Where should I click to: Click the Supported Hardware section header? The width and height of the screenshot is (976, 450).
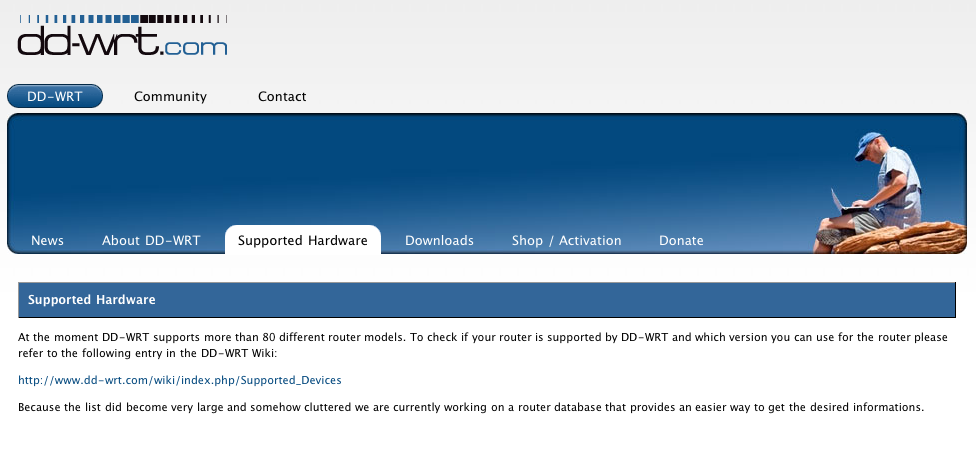(487, 299)
